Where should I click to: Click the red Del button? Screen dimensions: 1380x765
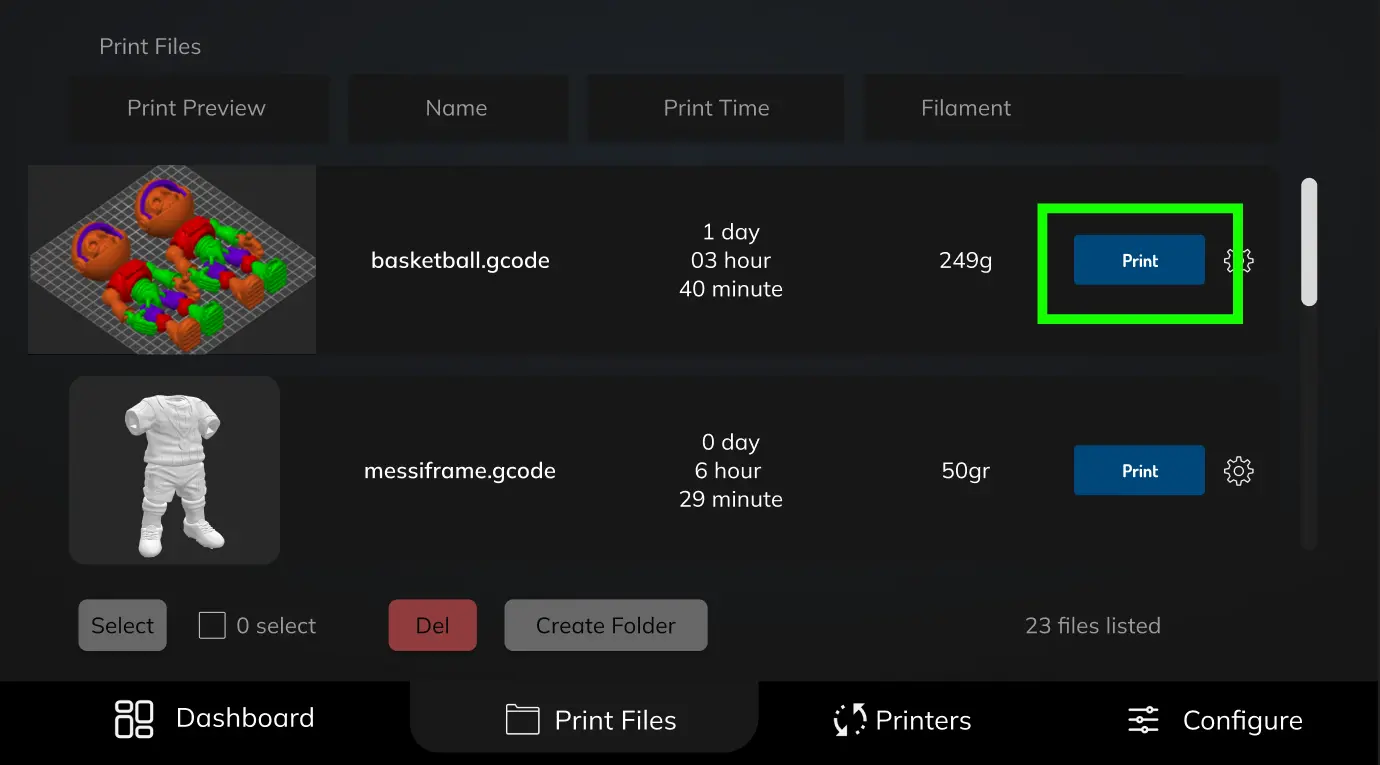pyautogui.click(x=433, y=626)
